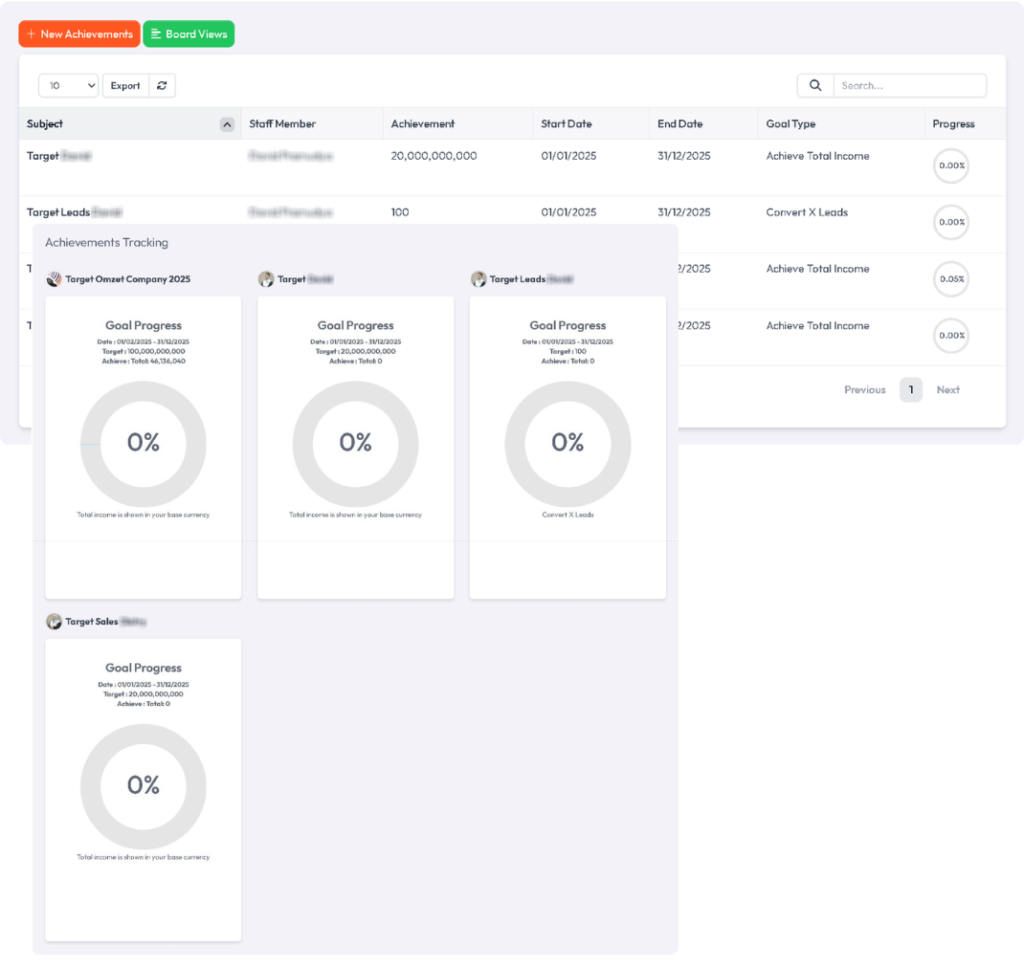Sort by Achievement column header
This screenshot has width=1024, height=968.
point(422,124)
